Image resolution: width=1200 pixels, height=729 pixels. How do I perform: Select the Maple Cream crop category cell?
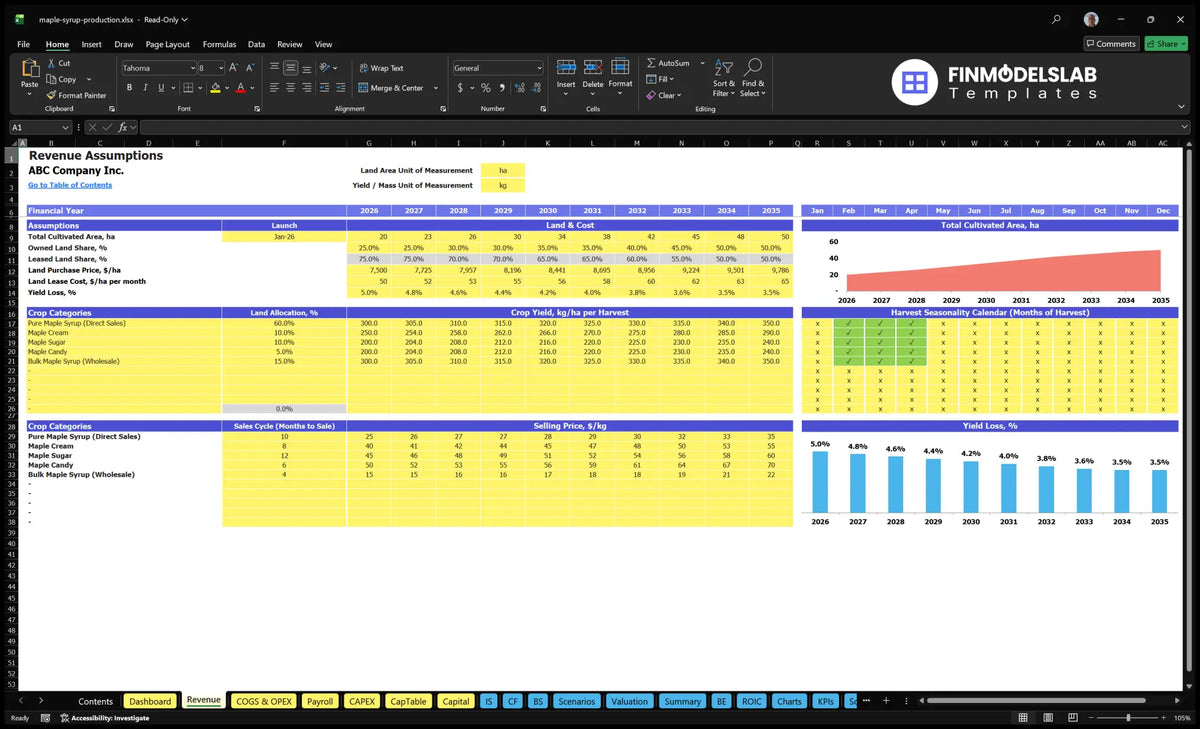[124, 333]
